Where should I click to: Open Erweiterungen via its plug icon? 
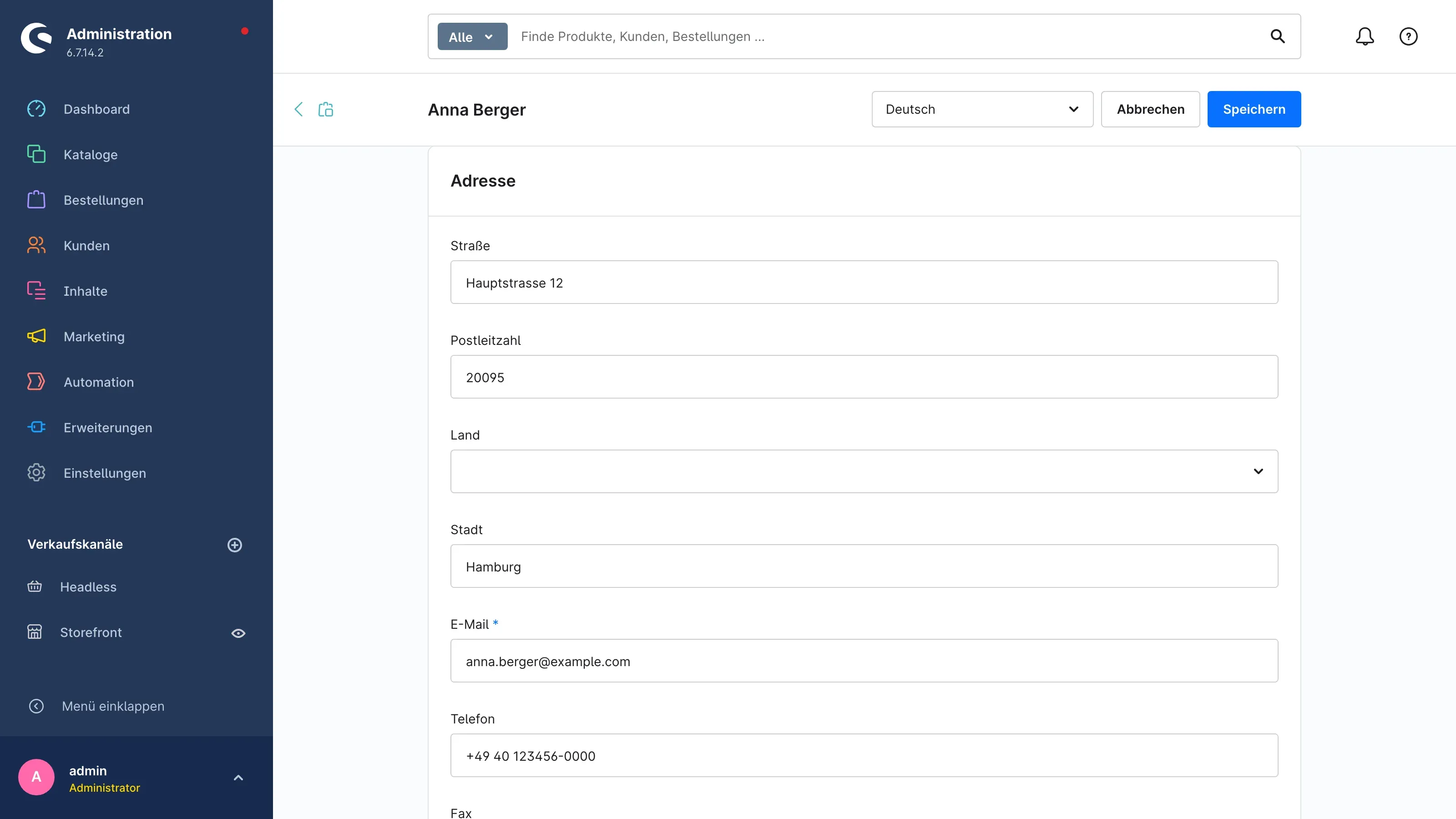[36, 427]
